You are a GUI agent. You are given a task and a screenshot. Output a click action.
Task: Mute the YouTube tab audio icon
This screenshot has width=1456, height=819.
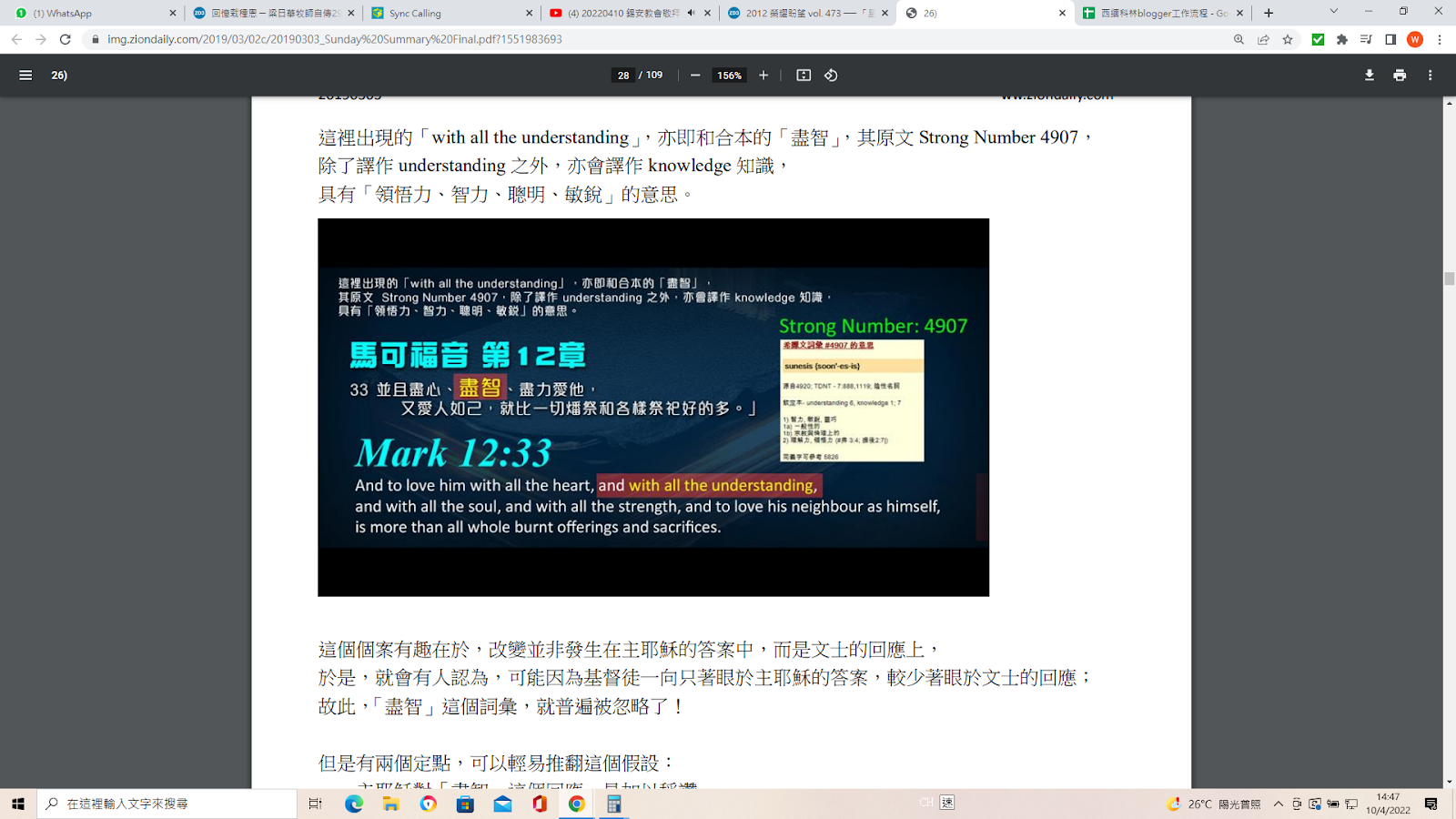tap(692, 13)
